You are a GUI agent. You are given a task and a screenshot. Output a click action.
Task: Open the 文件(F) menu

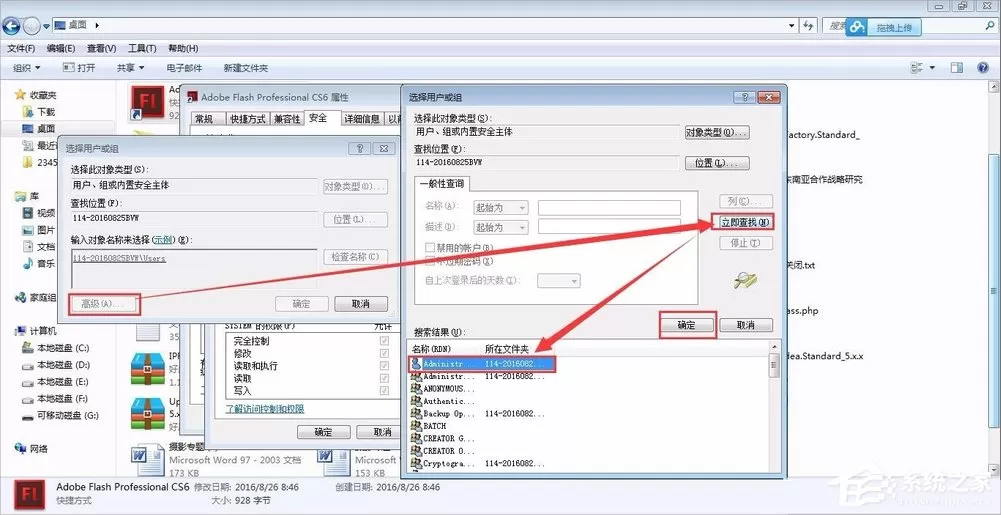point(21,49)
